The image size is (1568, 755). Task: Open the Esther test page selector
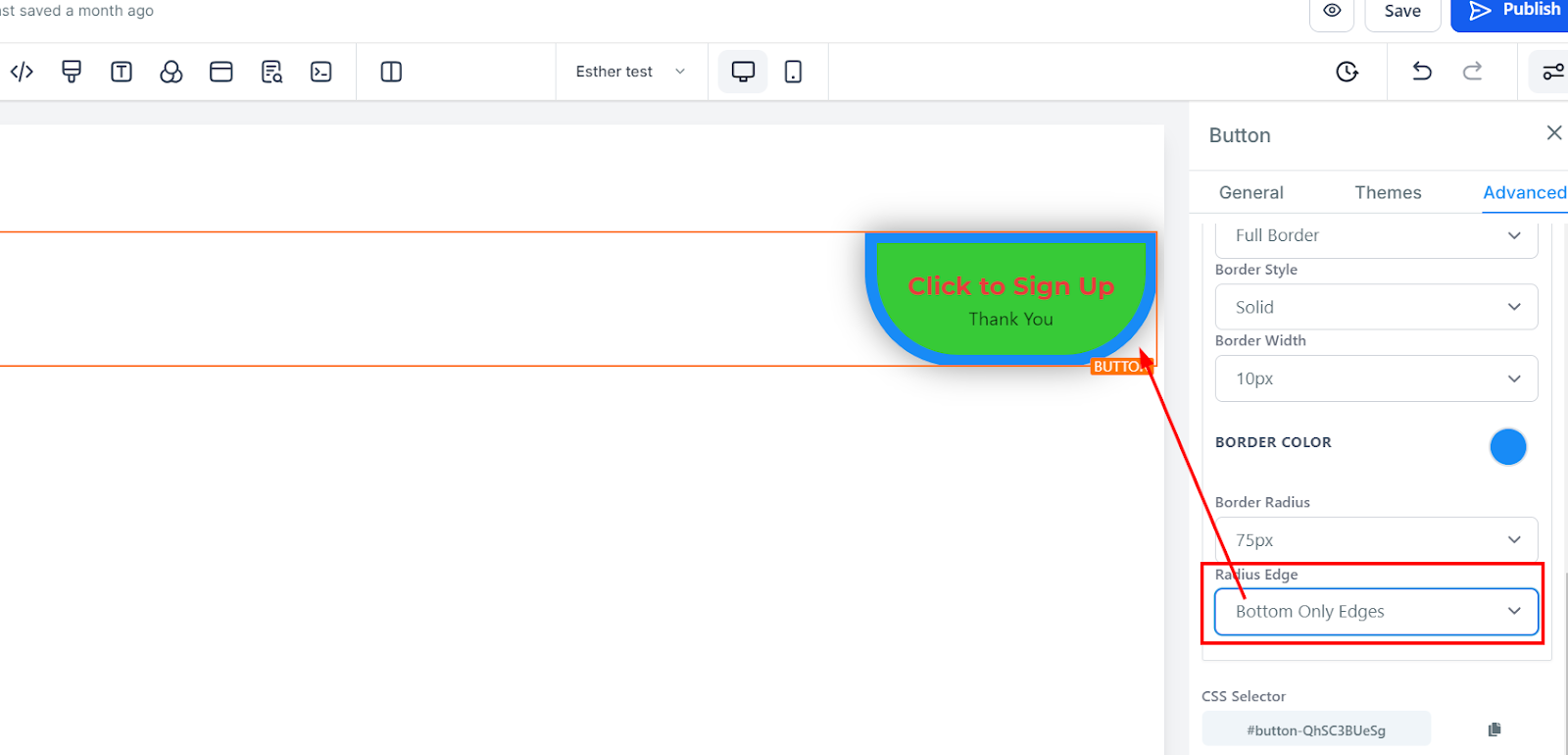pos(630,72)
